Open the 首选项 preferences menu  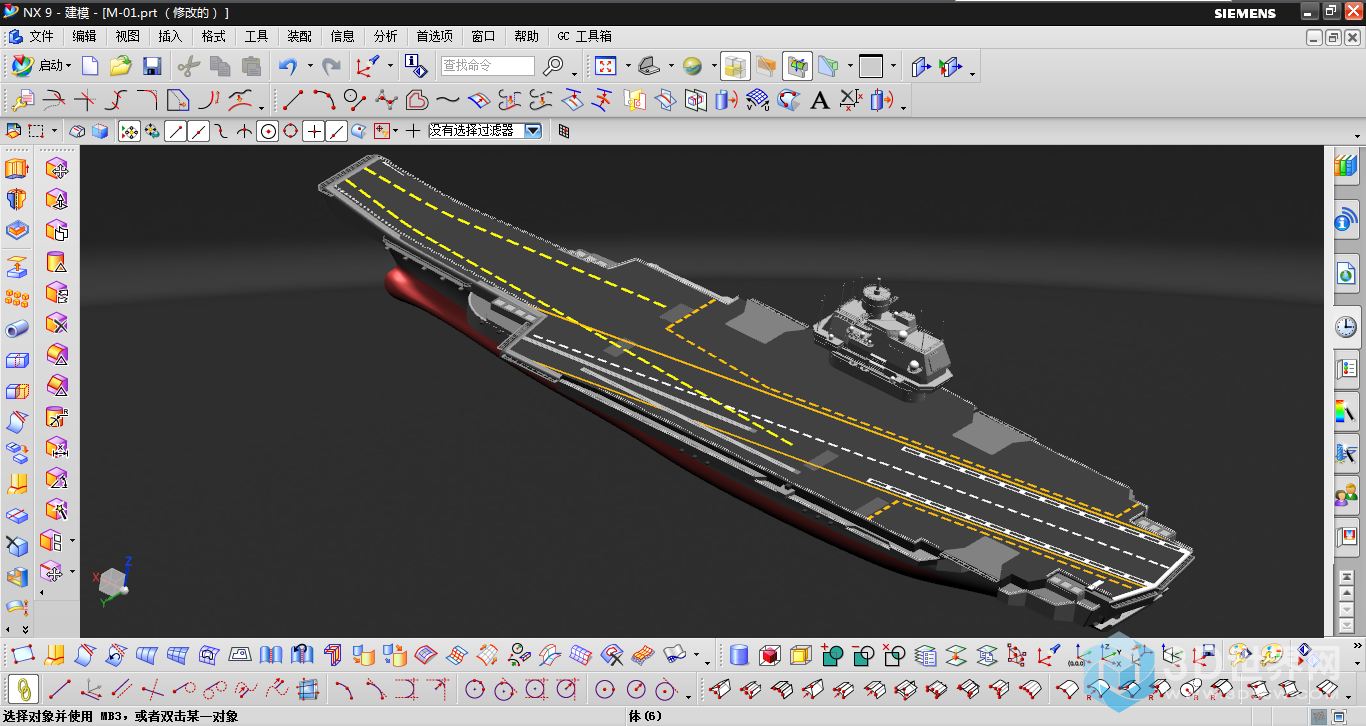tap(434, 36)
